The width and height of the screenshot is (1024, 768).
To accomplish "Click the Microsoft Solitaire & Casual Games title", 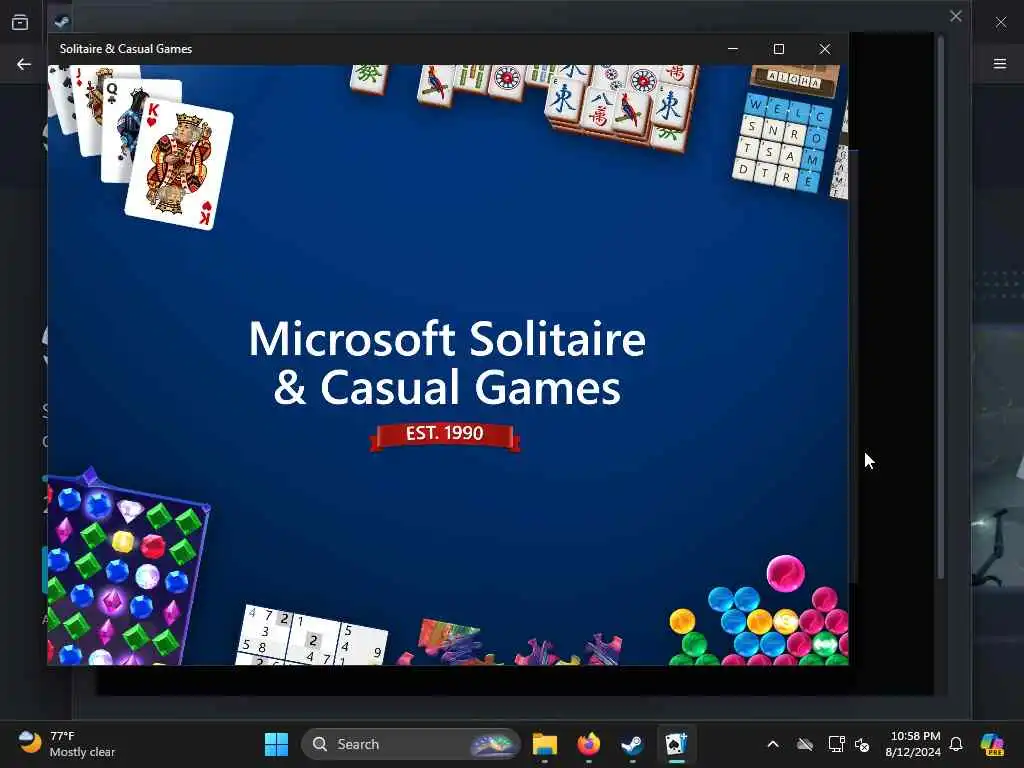I will click(x=447, y=362).
